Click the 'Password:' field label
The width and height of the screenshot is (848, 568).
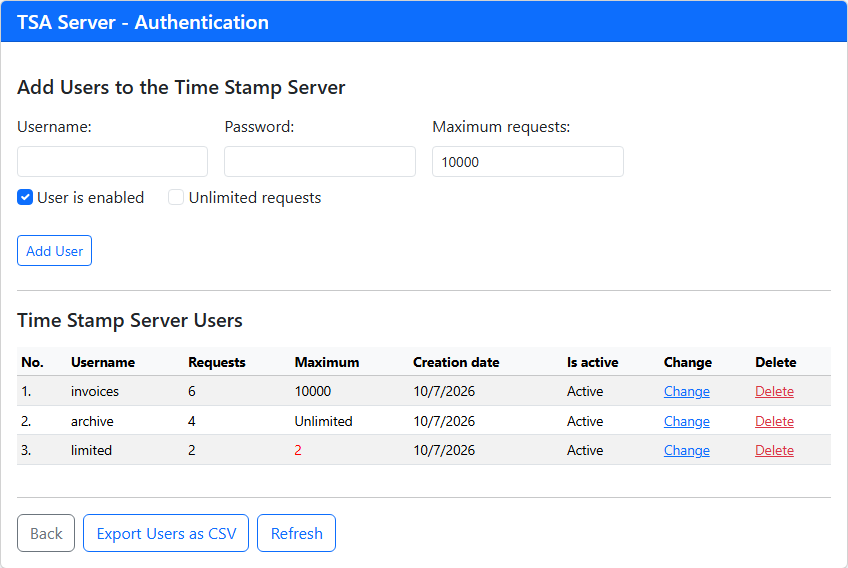(259, 127)
